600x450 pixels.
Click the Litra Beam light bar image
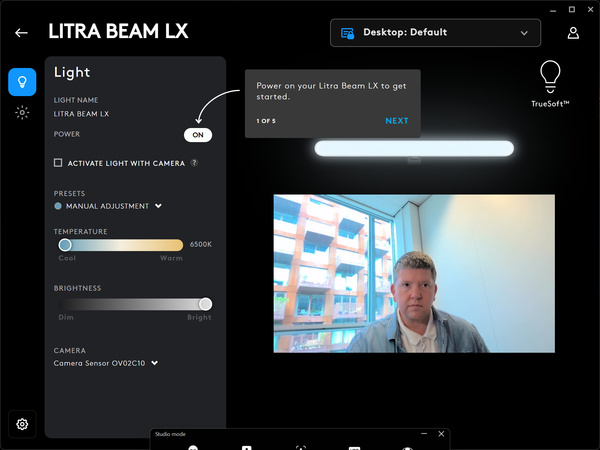[414, 148]
